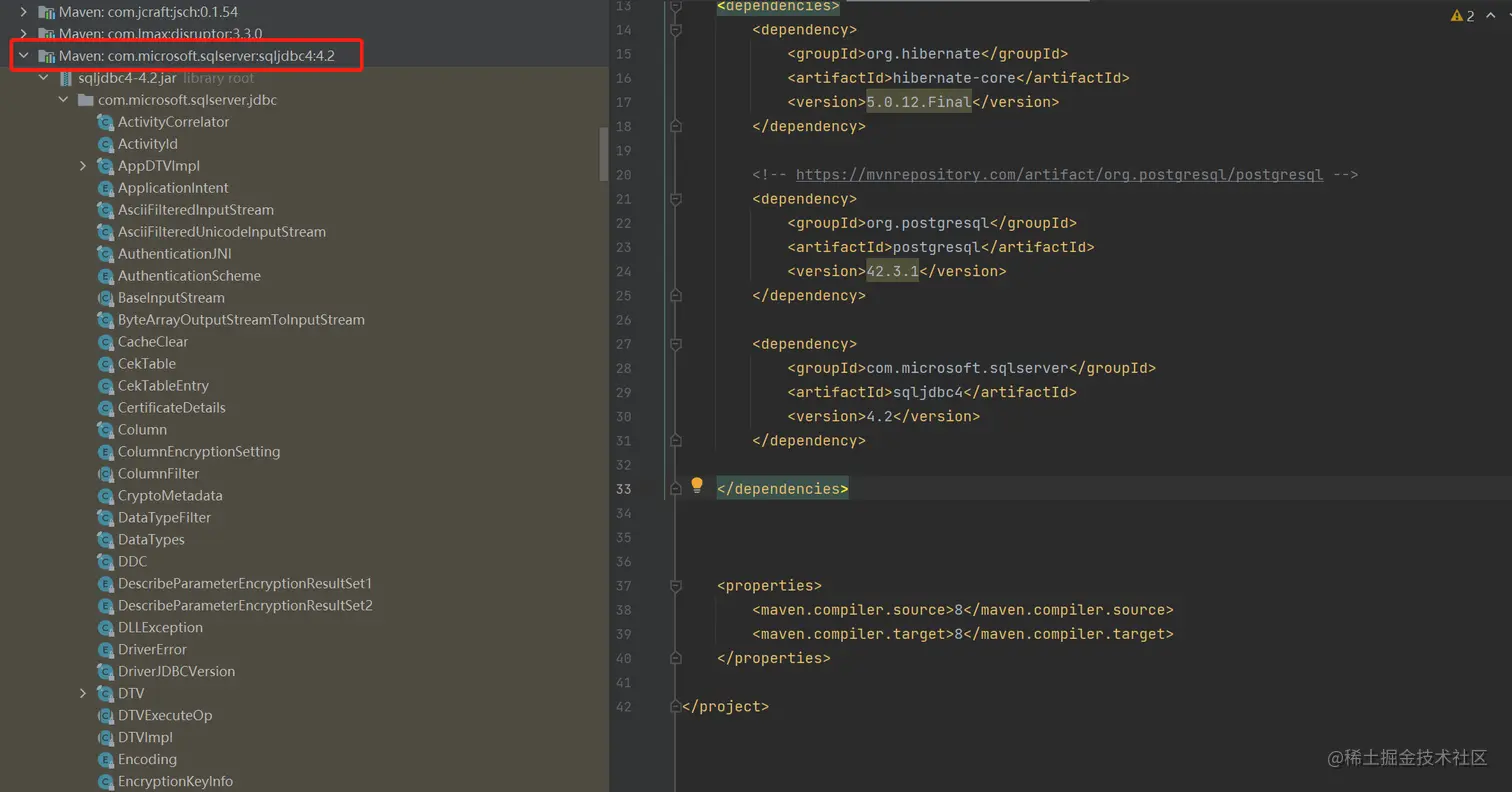
Task: Click the sqljdbc4 artifactId text in the editor
Action: [928, 392]
